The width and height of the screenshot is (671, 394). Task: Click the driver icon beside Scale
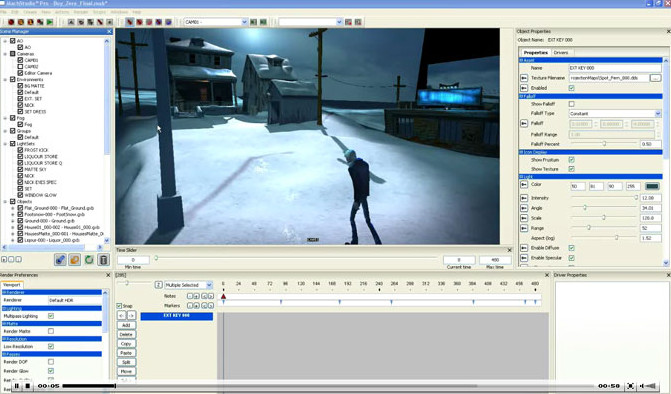tap(524, 218)
